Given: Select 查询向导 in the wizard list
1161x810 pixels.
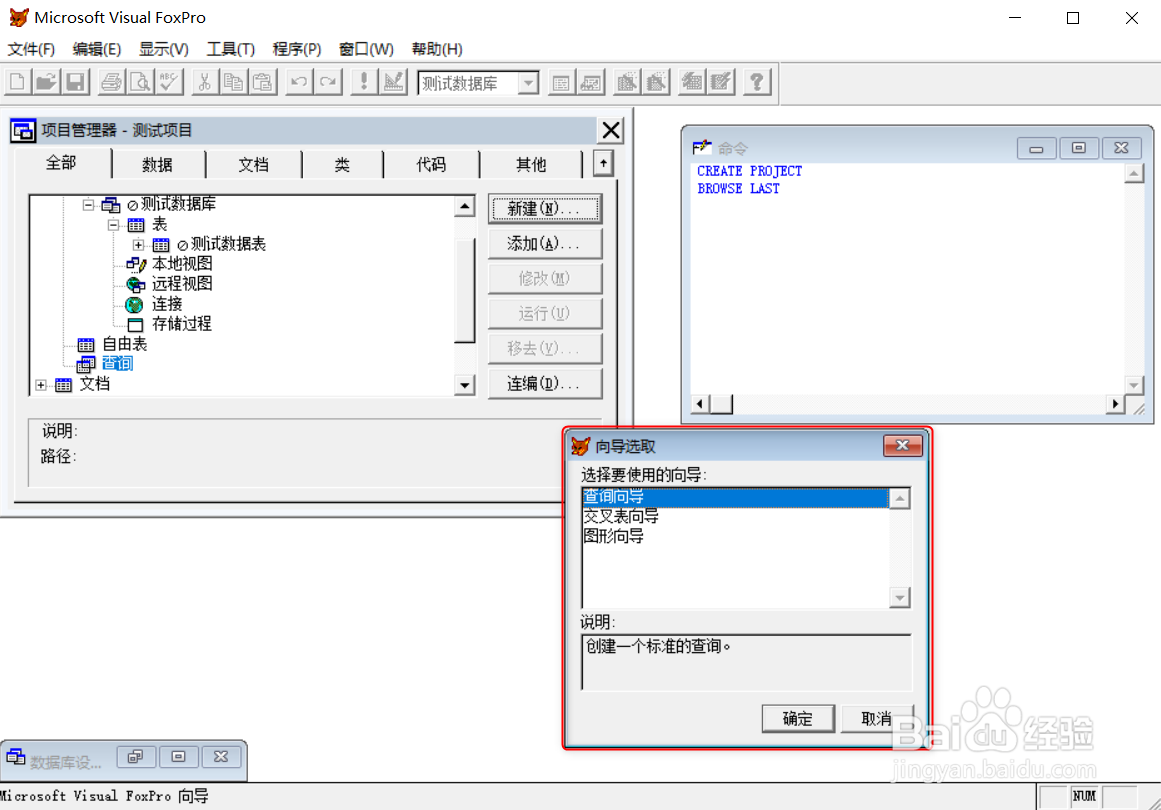Looking at the screenshot, I should click(735, 497).
